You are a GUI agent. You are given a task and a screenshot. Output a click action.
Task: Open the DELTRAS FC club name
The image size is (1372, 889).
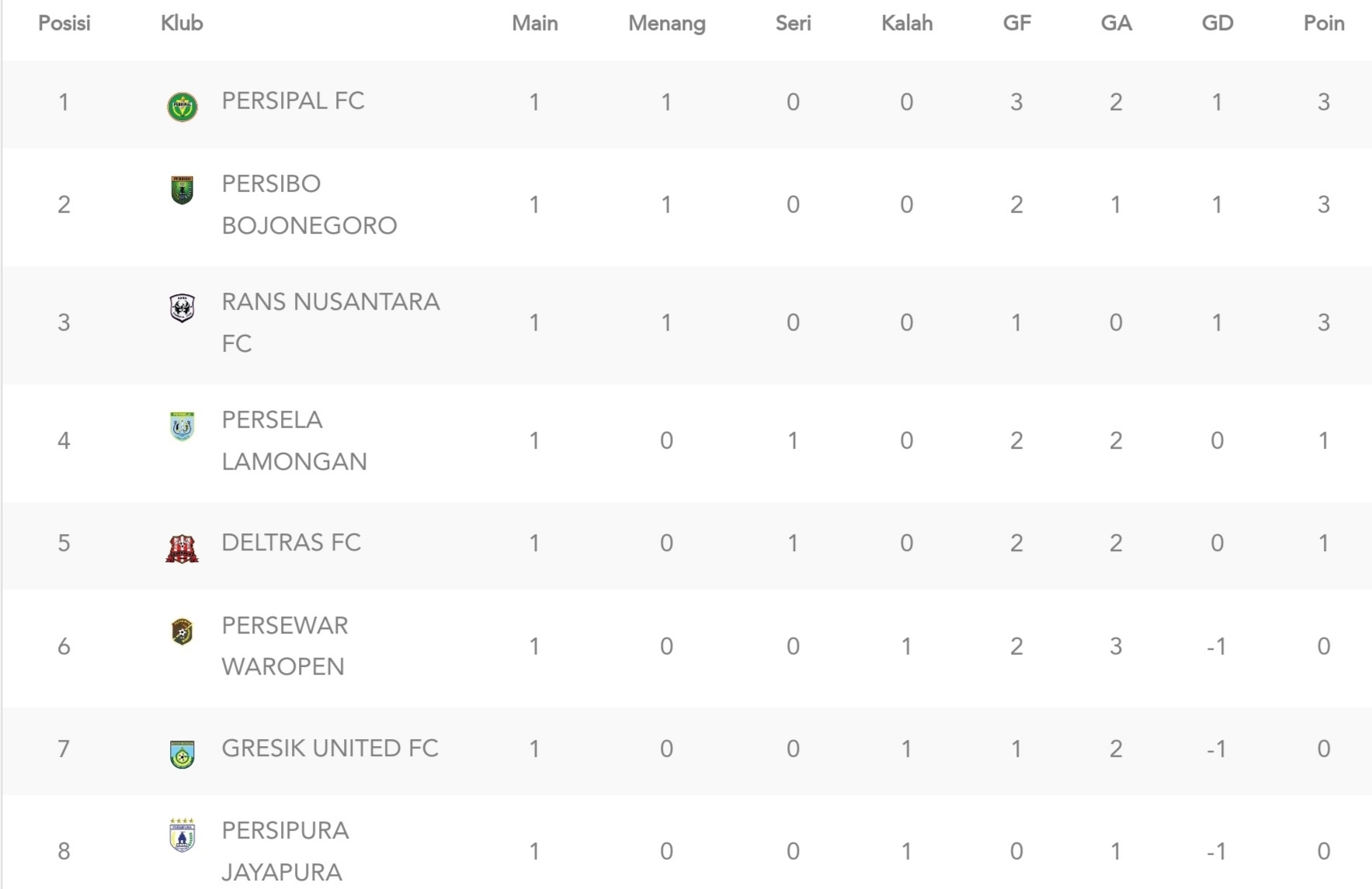pos(291,542)
